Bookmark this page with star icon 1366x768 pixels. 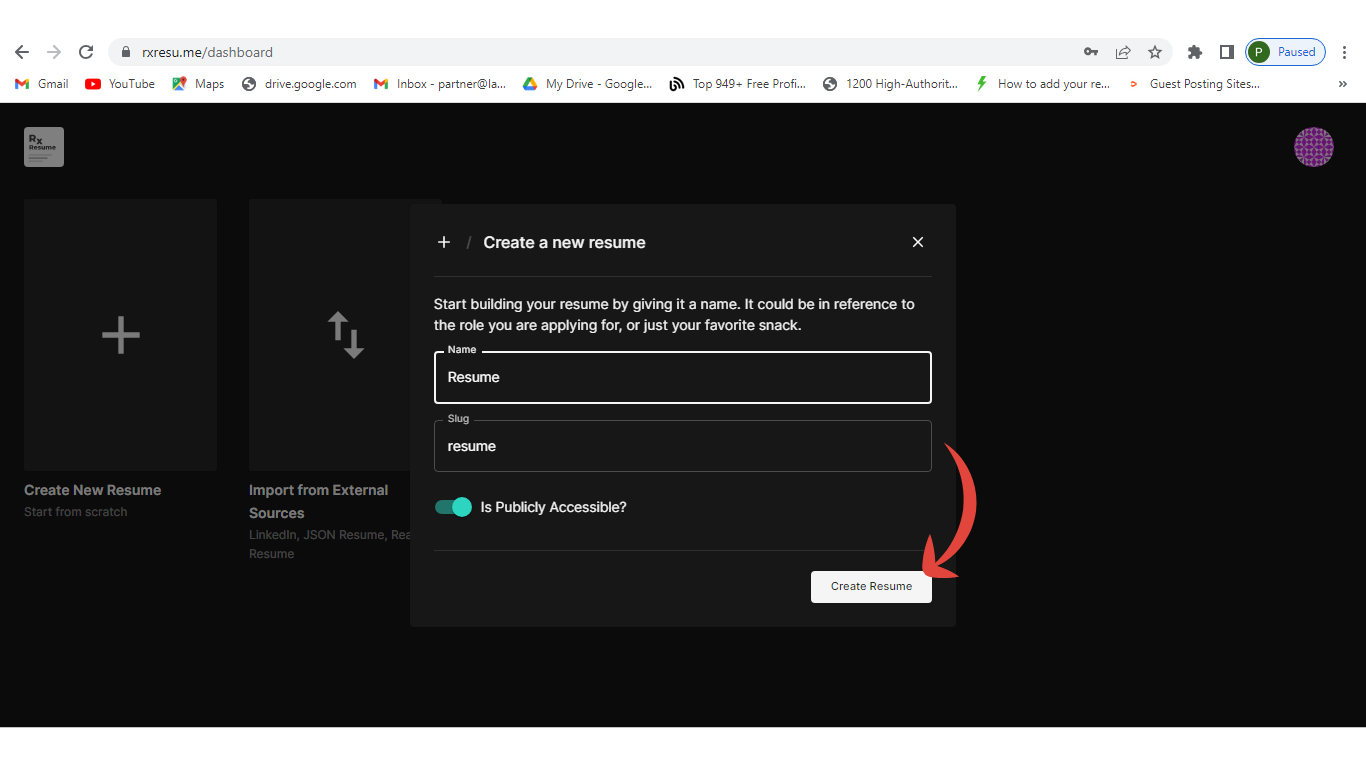(x=1155, y=52)
